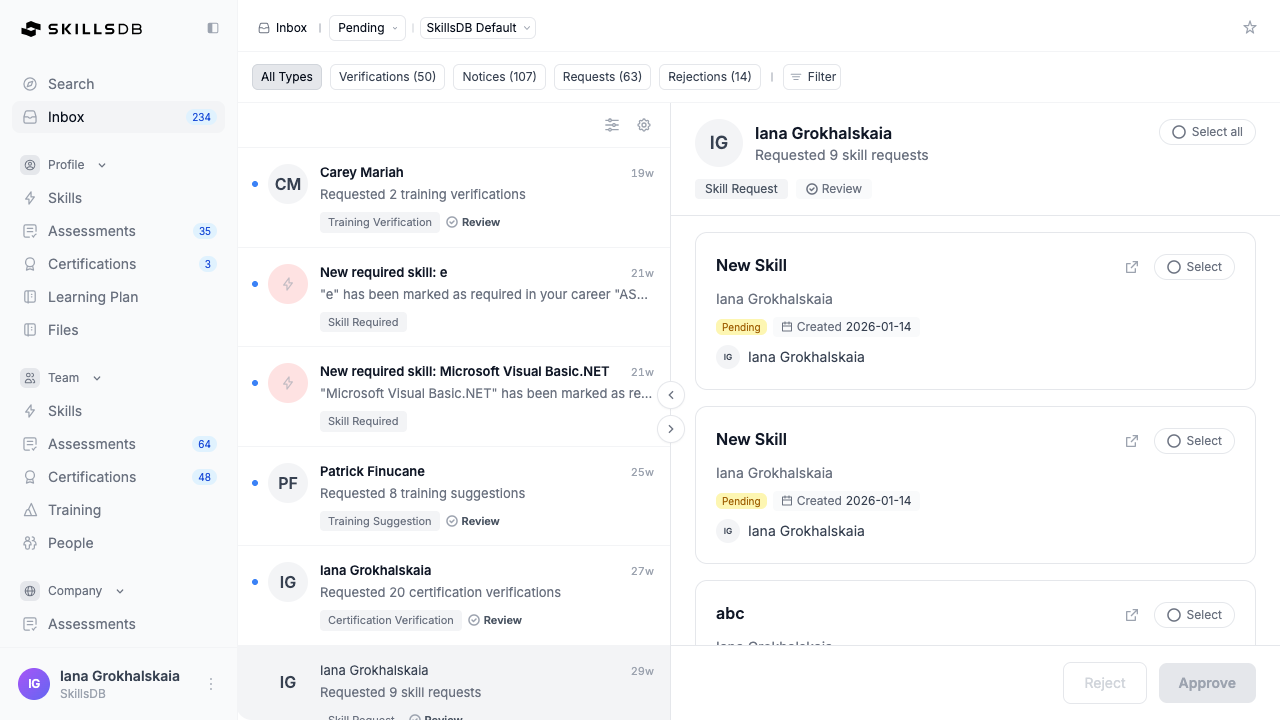
Task: Select the second New Skill request
Action: (1194, 441)
